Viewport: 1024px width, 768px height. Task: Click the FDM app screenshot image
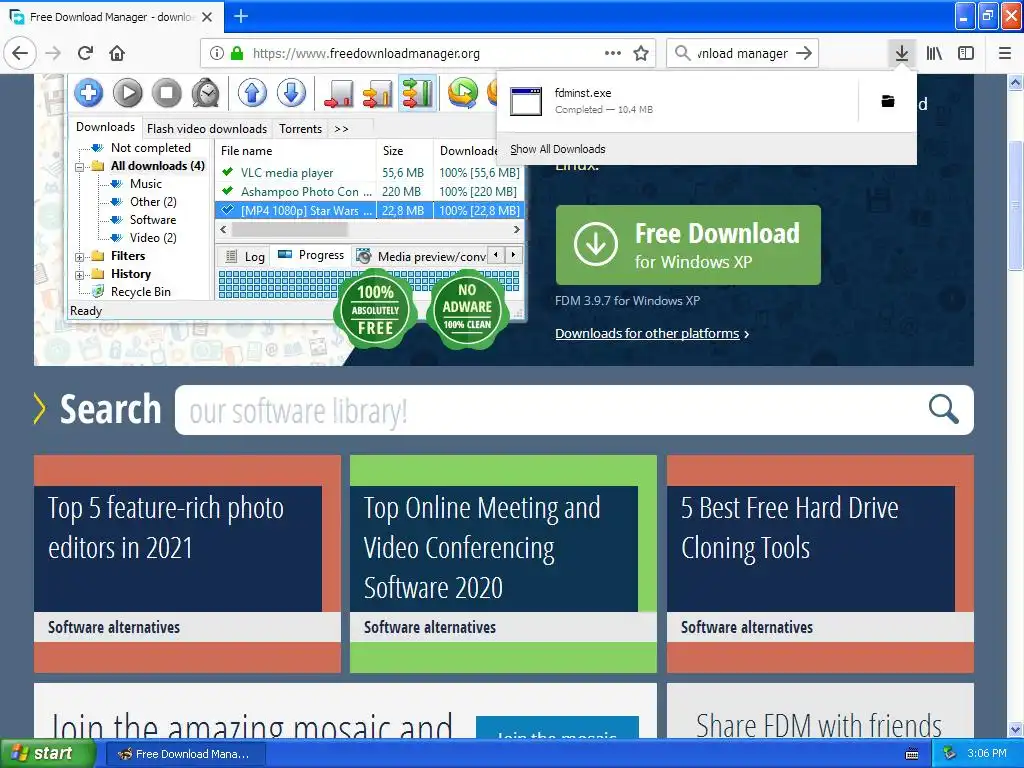[x=297, y=197]
